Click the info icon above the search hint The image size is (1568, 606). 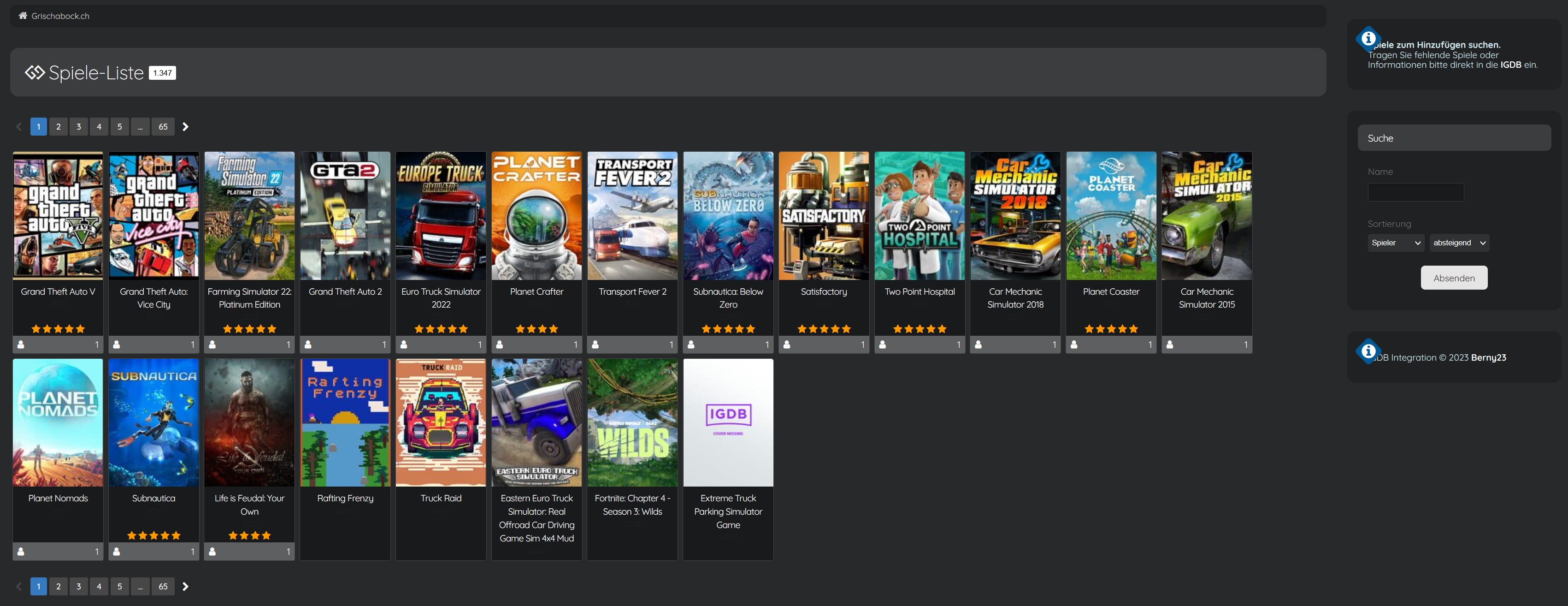(1368, 38)
